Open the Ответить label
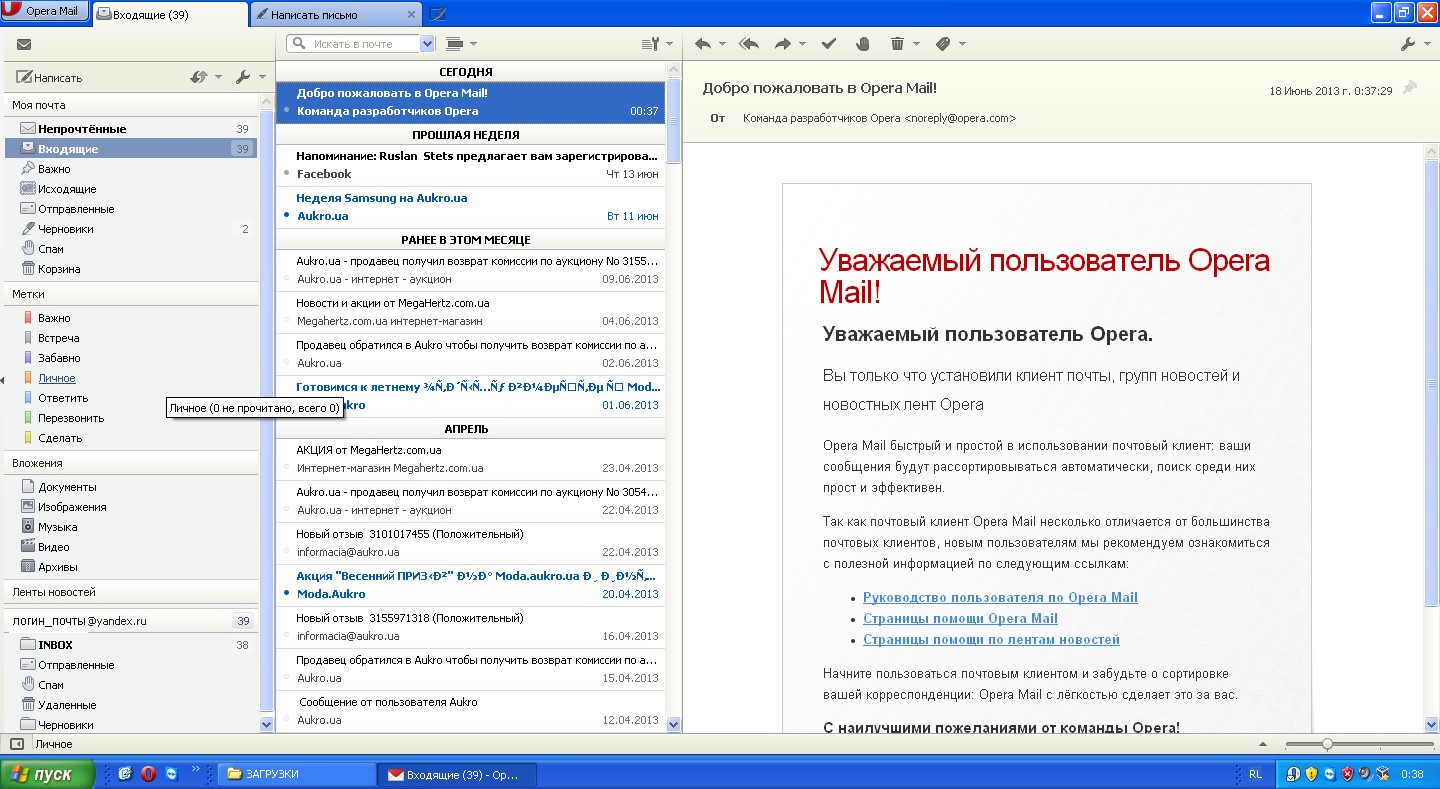 click(63, 398)
